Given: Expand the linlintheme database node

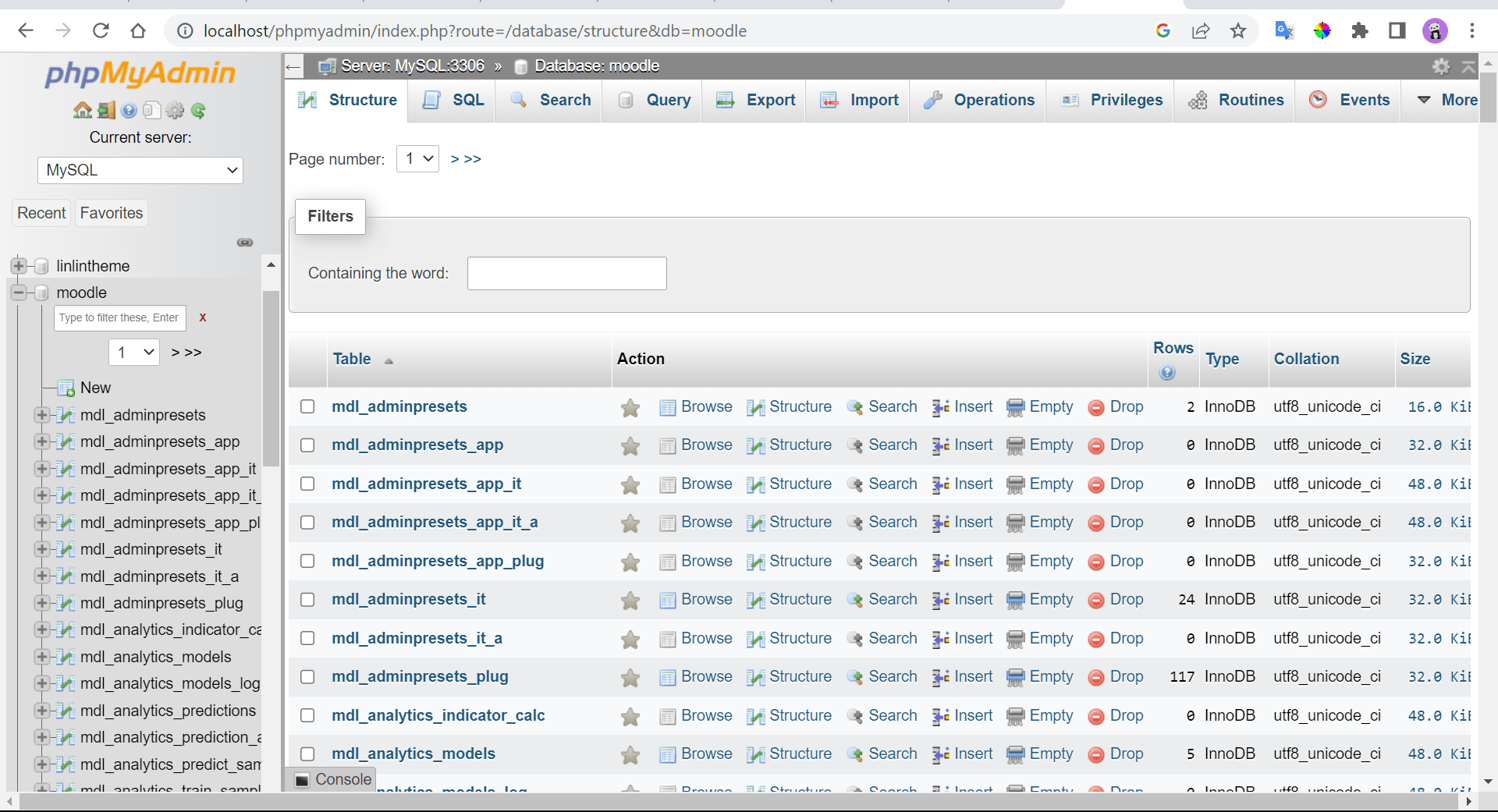Looking at the screenshot, I should pos(19,266).
